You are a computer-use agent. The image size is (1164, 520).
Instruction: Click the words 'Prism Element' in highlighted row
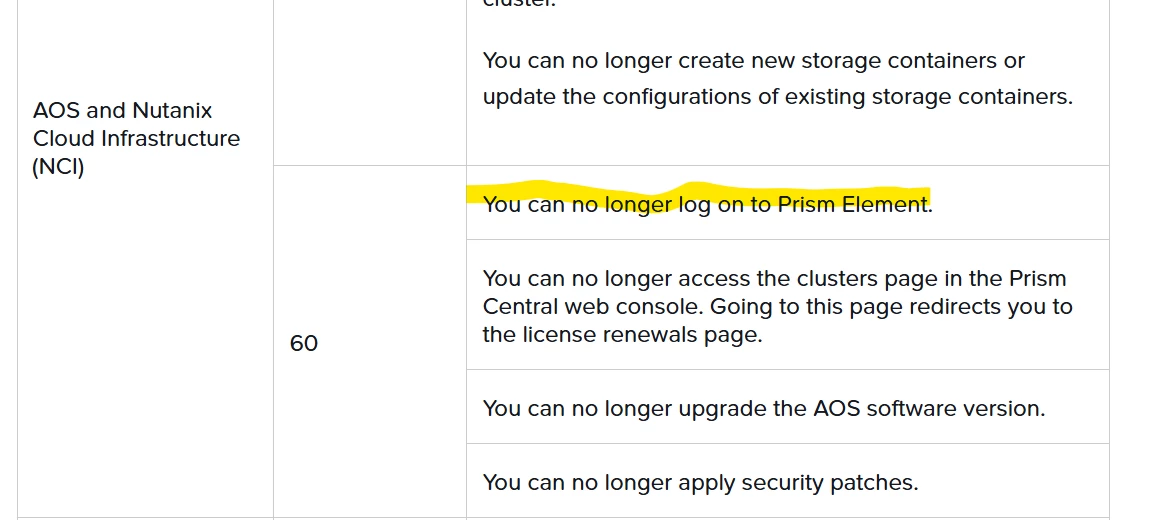tap(854, 204)
